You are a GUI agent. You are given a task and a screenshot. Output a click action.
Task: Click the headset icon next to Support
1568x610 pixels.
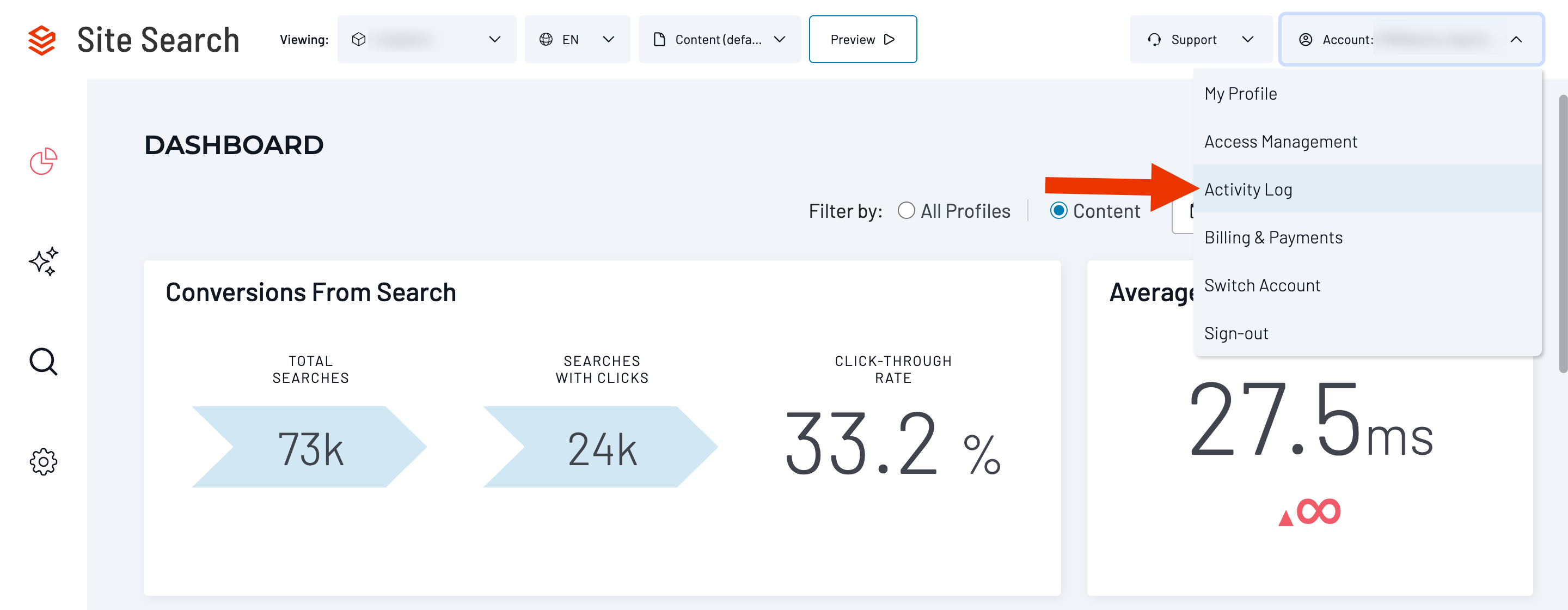(x=1154, y=40)
